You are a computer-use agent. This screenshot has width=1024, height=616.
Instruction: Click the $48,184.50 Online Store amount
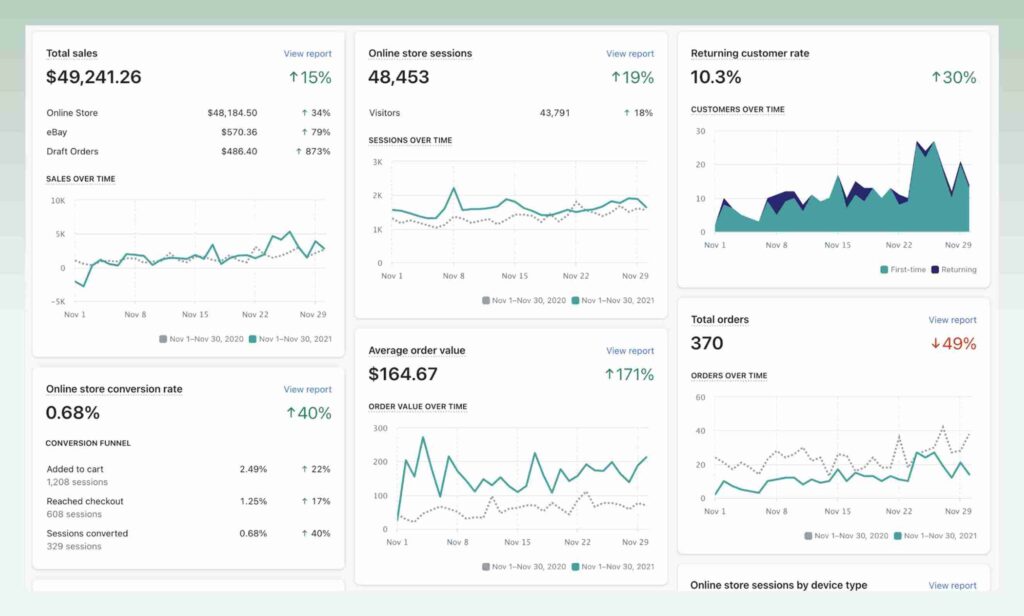tap(232, 113)
